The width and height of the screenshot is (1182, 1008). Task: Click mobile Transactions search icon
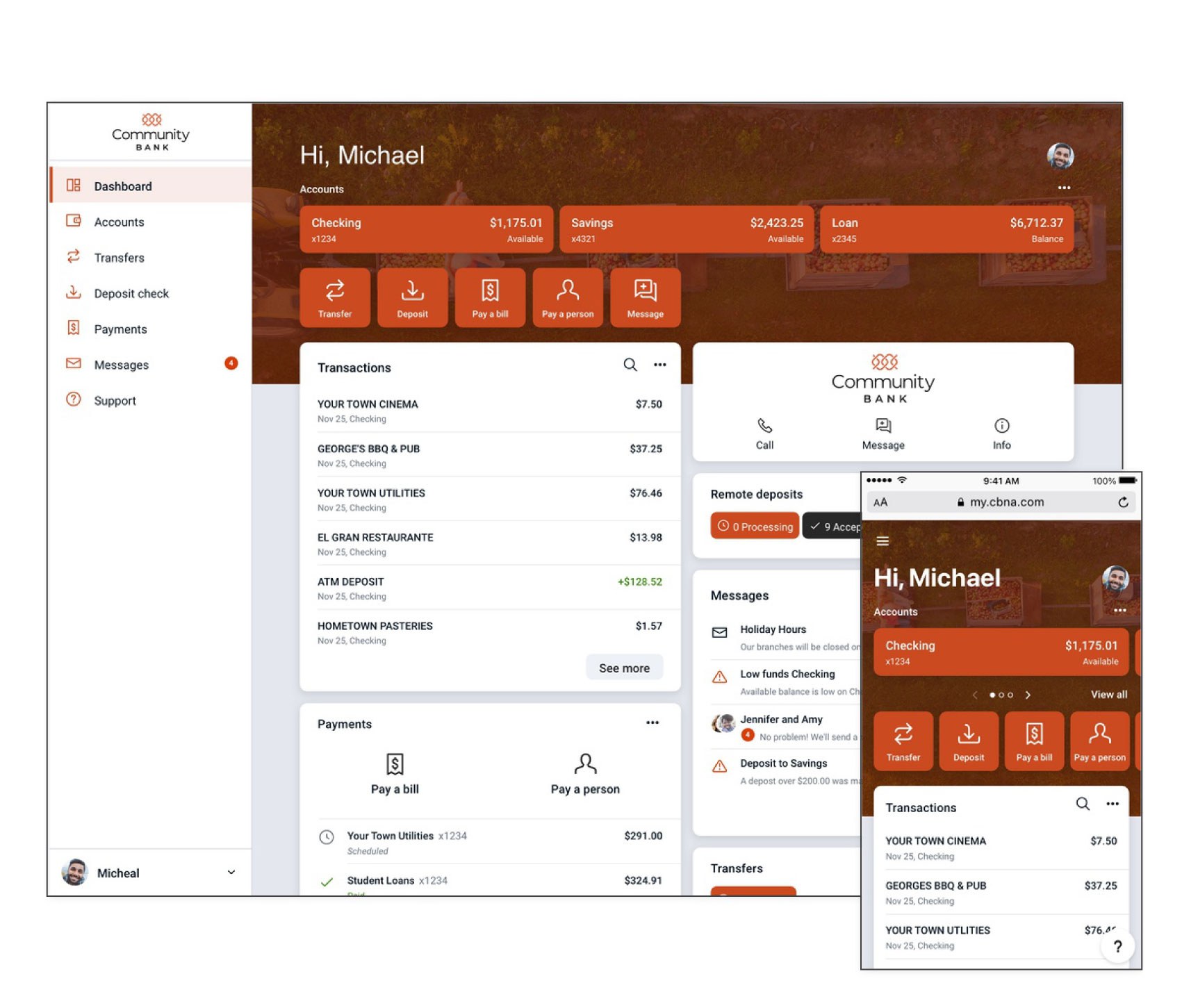[1083, 804]
